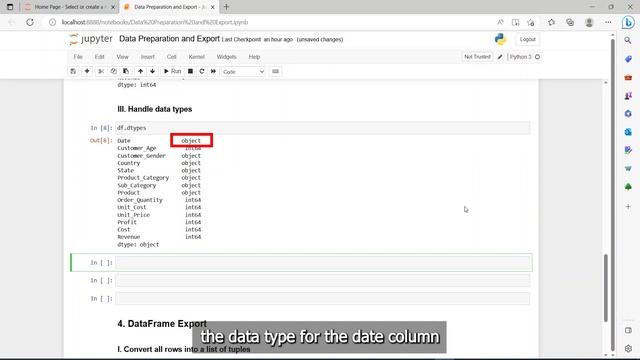Click the pencil edit icon near Python 3
The height and width of the screenshot is (360, 640).
[x=500, y=57]
